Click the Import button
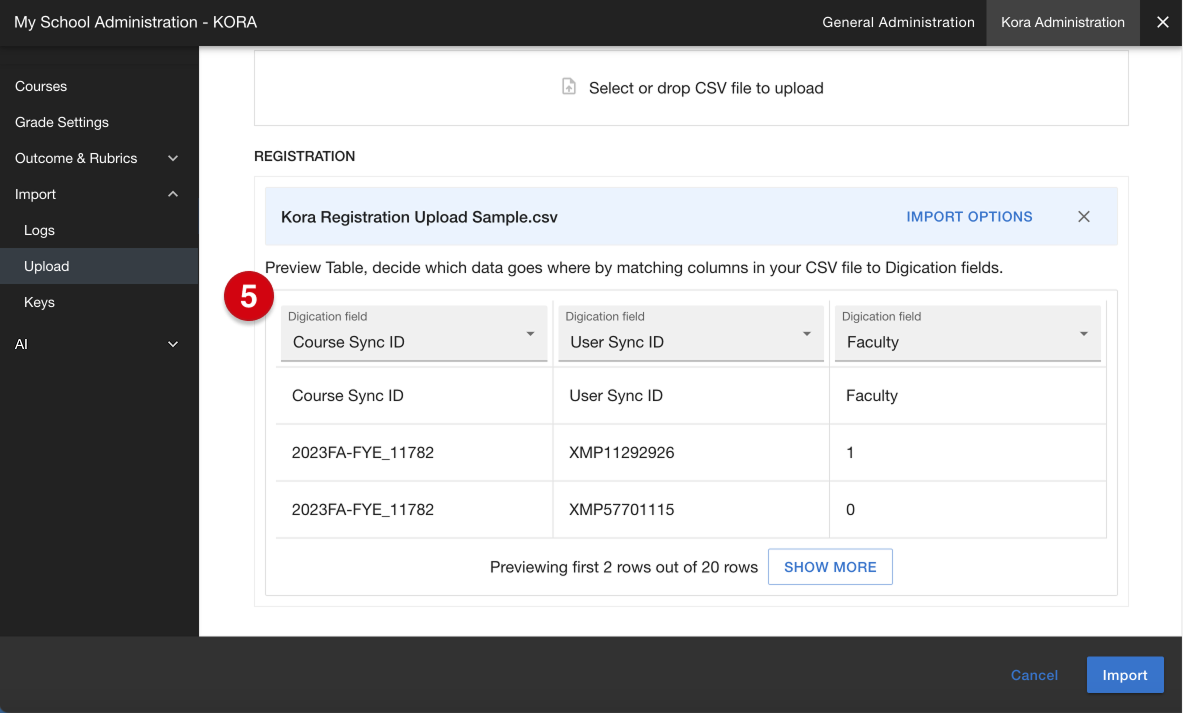 tap(1125, 675)
